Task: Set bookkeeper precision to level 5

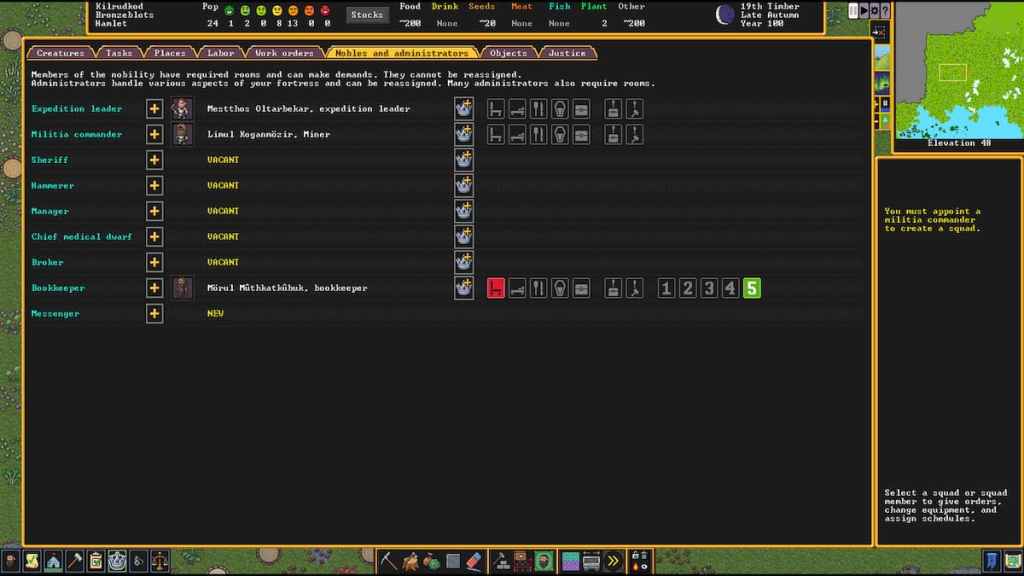Action: click(x=752, y=288)
